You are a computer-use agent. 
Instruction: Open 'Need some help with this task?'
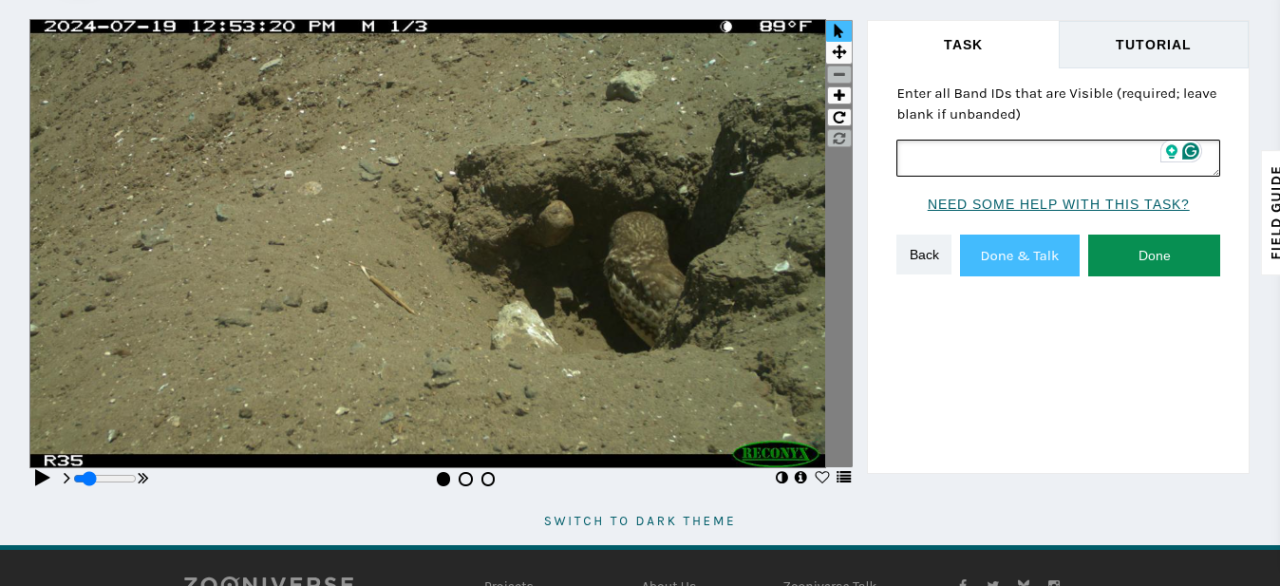coord(1058,204)
